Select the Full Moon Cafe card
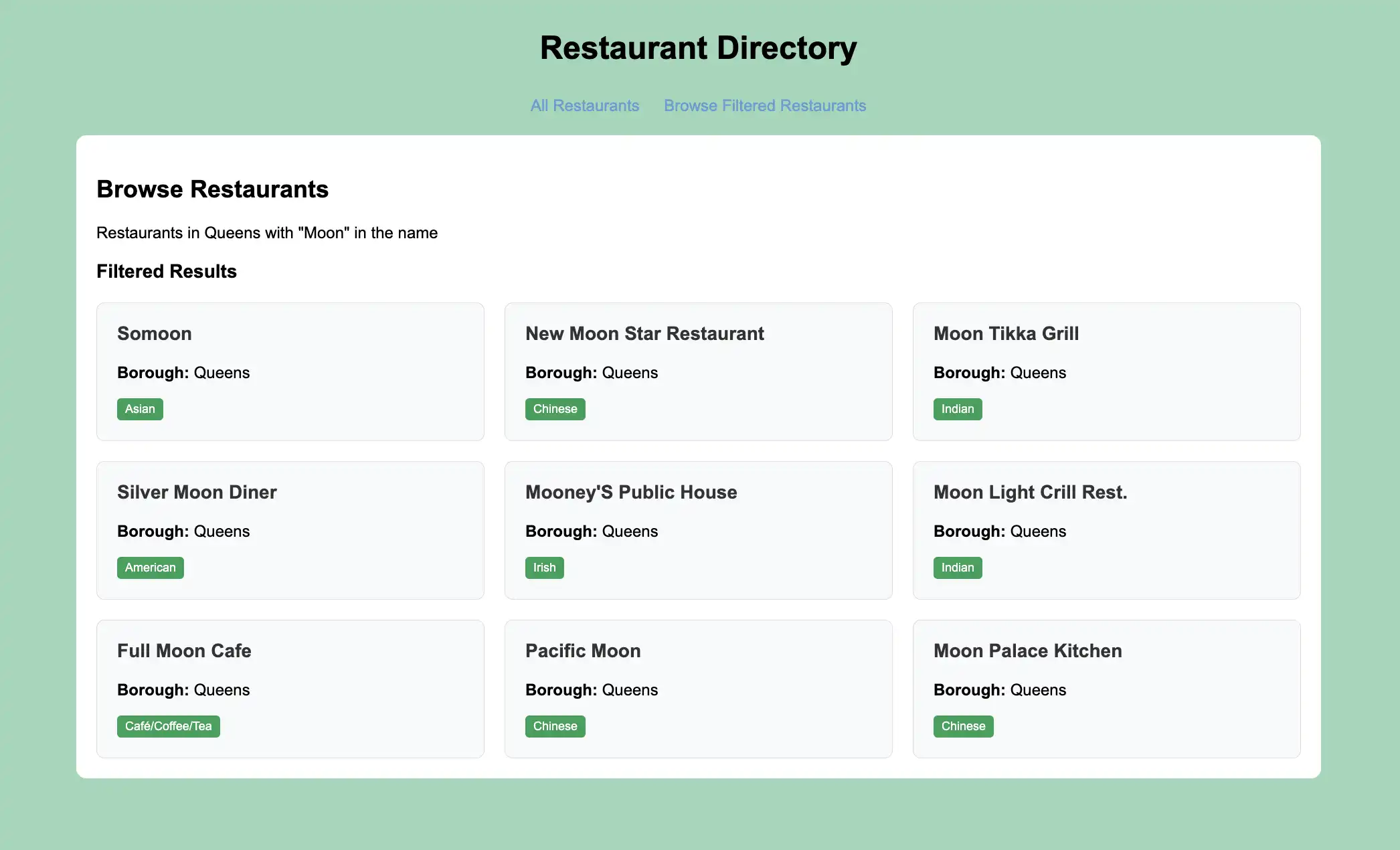This screenshot has height=850, width=1400. pyautogui.click(x=290, y=689)
